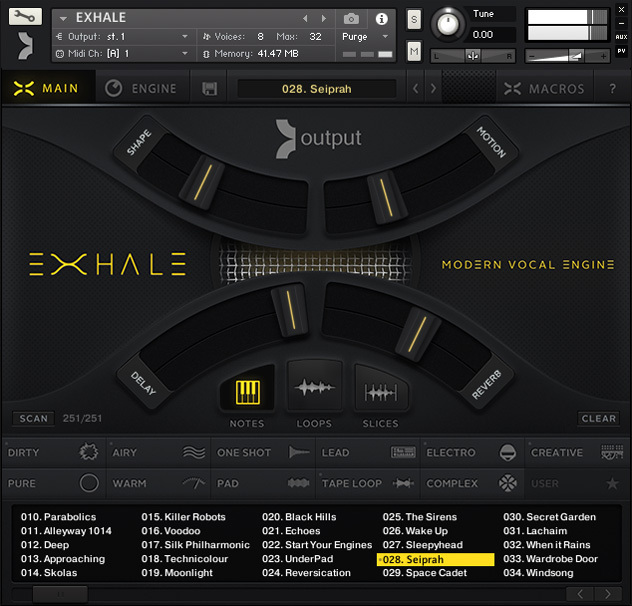Open the wrench instrument options icon
The height and width of the screenshot is (606, 632).
pyautogui.click(x=25, y=17)
